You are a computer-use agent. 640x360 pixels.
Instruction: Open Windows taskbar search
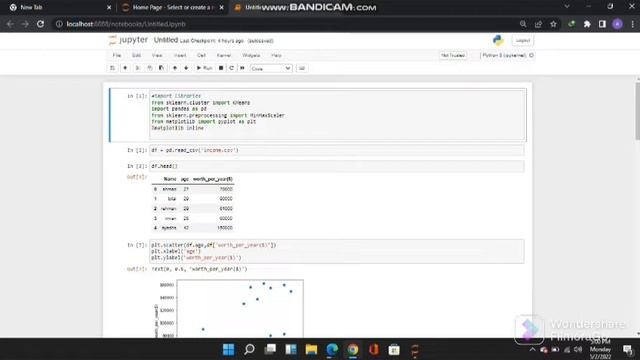click(x=249, y=349)
